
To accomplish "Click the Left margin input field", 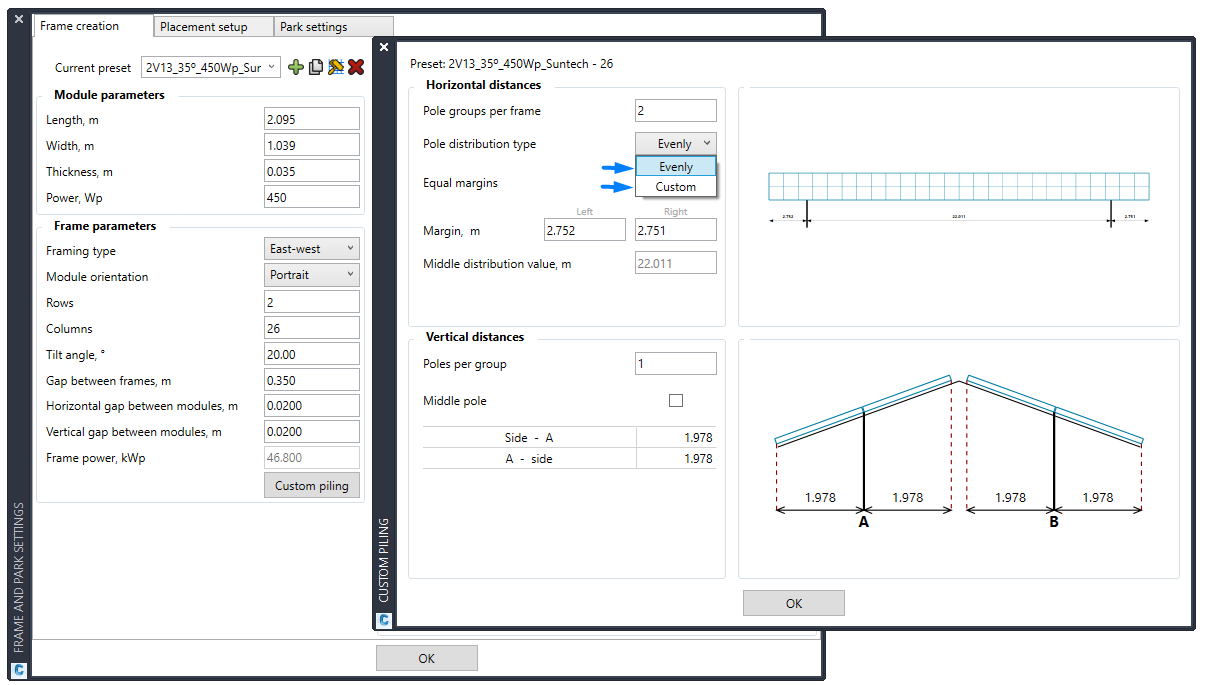I will 584,229.
